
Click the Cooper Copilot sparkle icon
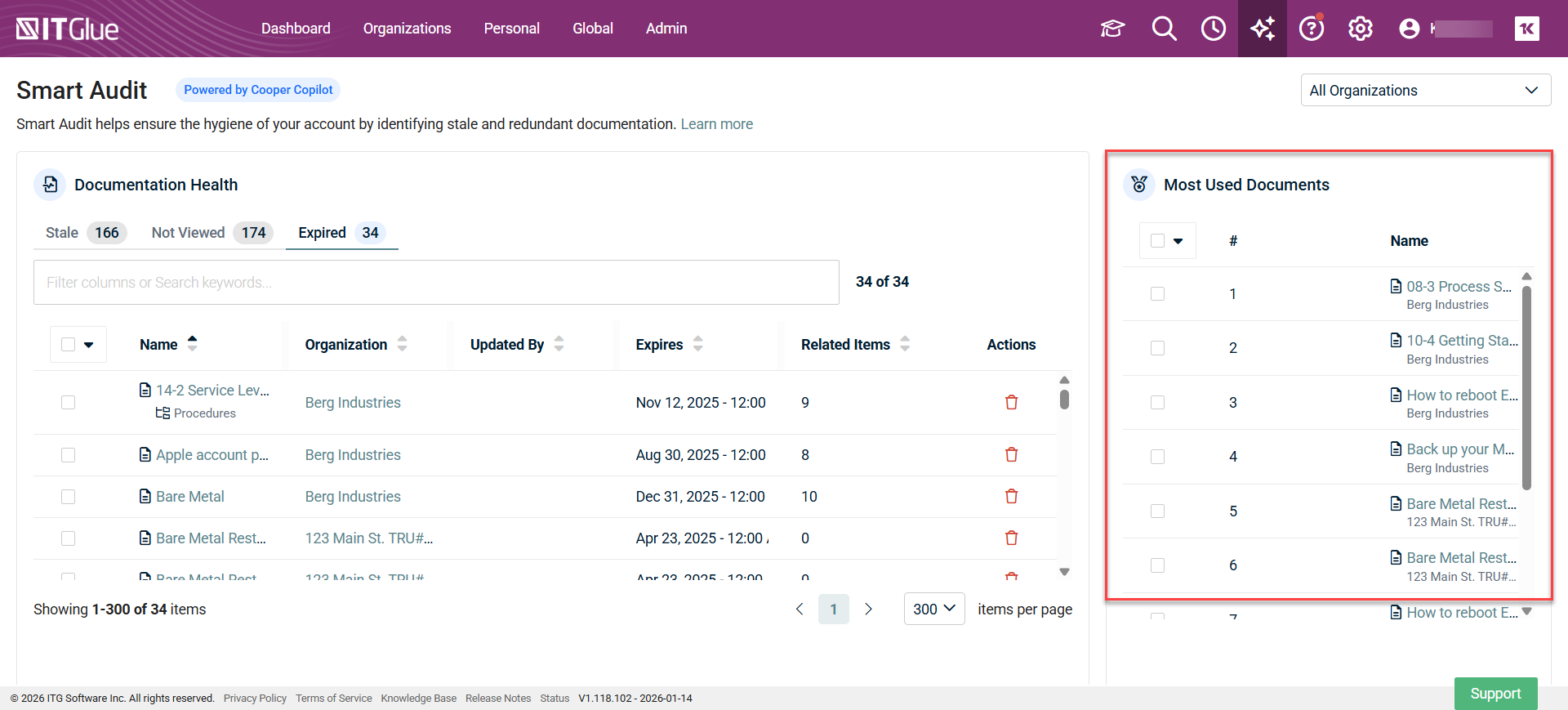tap(1262, 29)
